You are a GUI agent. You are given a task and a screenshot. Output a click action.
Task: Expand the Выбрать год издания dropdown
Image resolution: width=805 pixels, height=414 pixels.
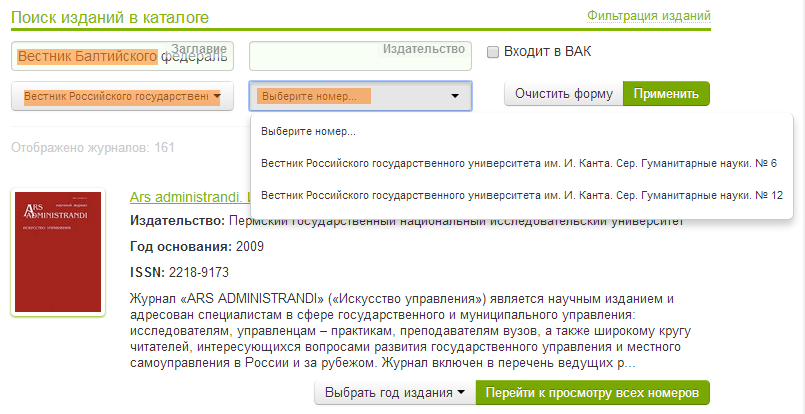point(394,393)
